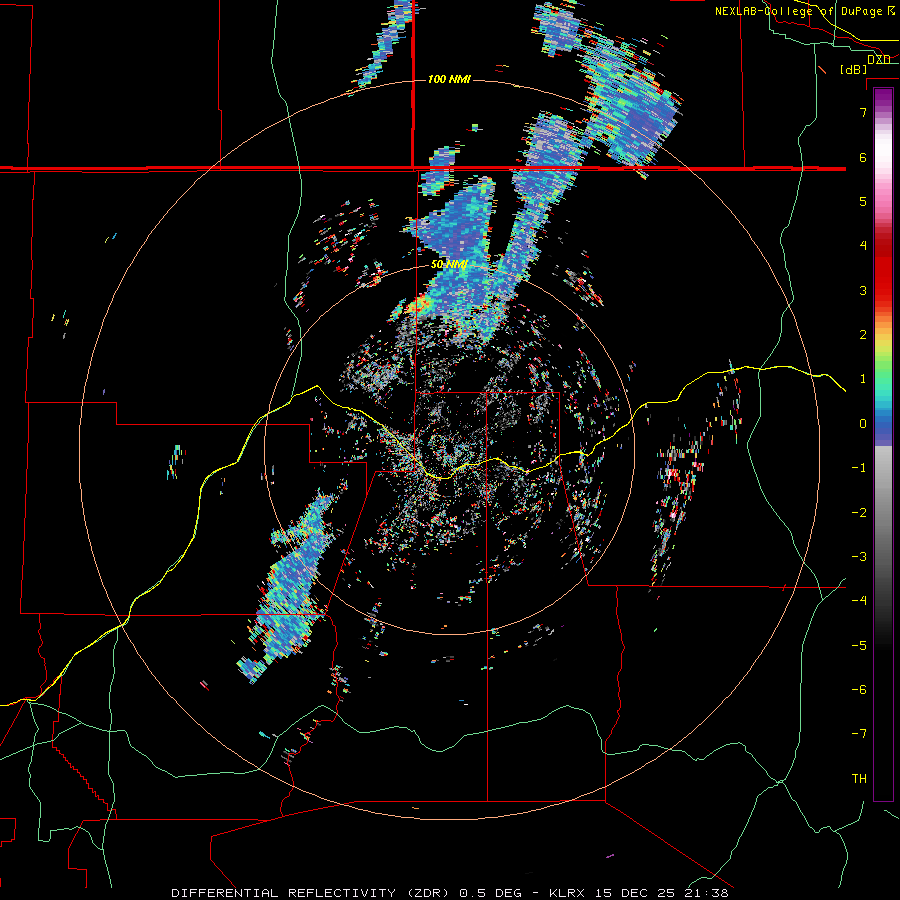Click the gray band of the color scale
Viewport: 900px width, 900px height.
pos(883,517)
